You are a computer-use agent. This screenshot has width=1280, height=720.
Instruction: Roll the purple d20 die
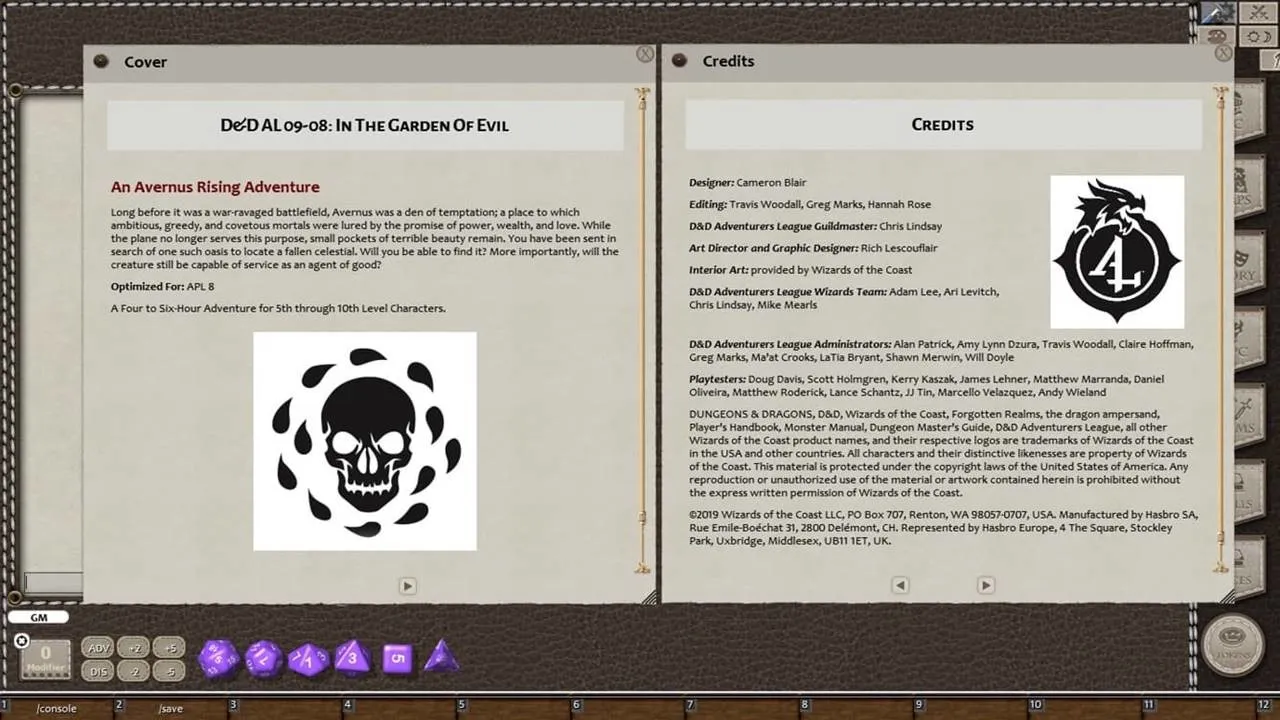(218, 659)
